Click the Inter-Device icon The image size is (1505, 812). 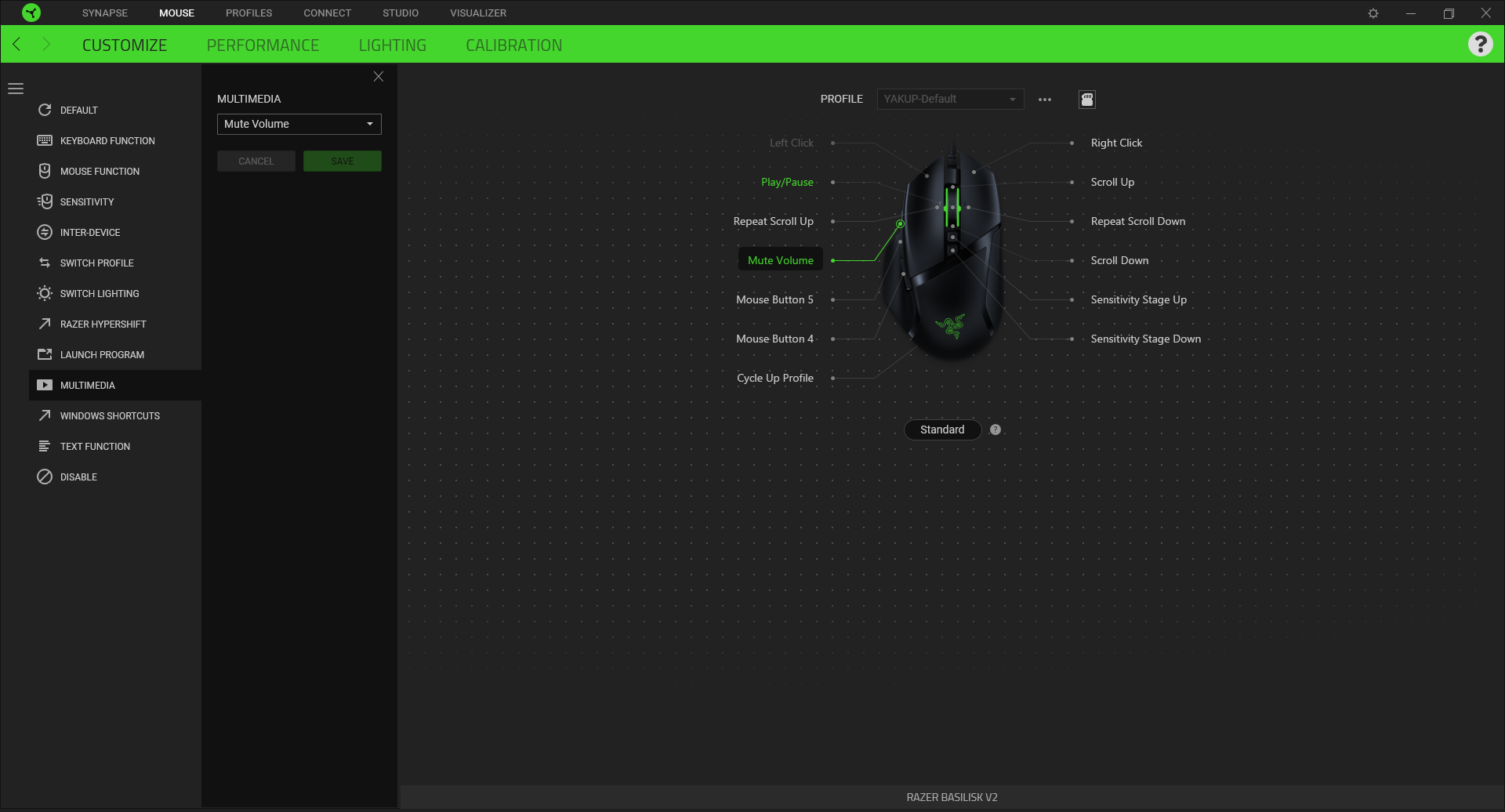[45, 232]
